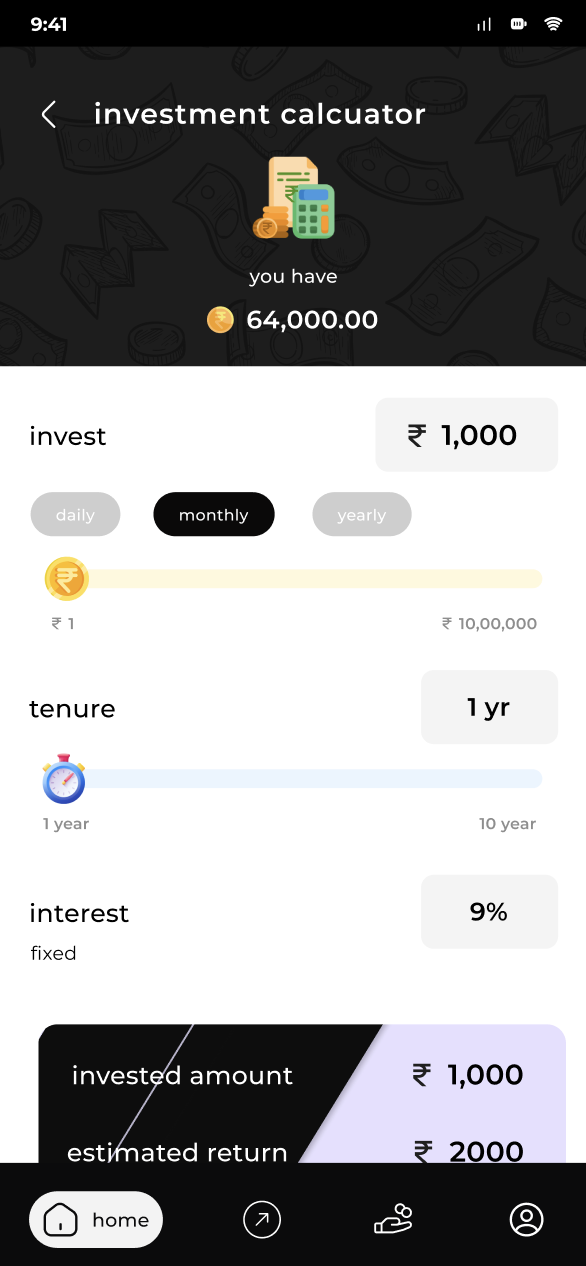The height and width of the screenshot is (1266, 586).
Task: Select the monthly frequency option
Action: point(213,515)
